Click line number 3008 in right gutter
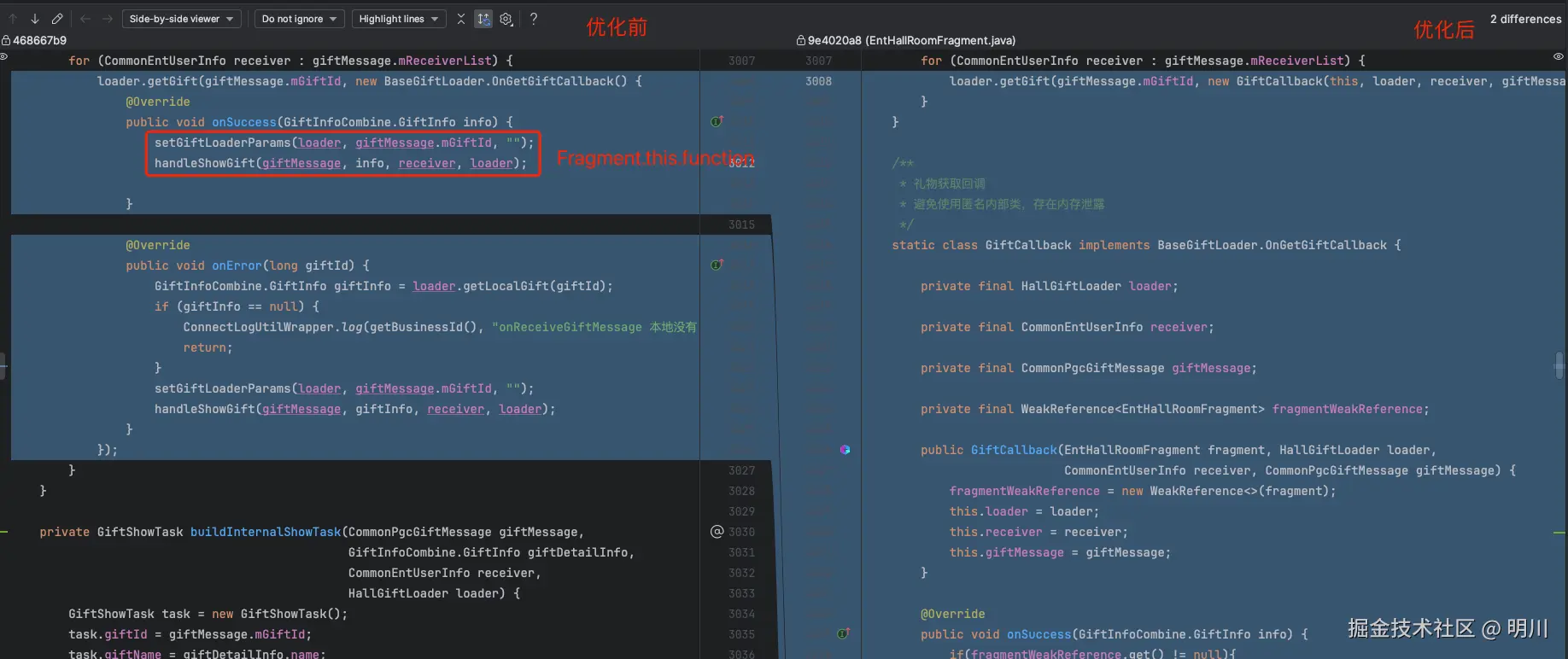 818,81
